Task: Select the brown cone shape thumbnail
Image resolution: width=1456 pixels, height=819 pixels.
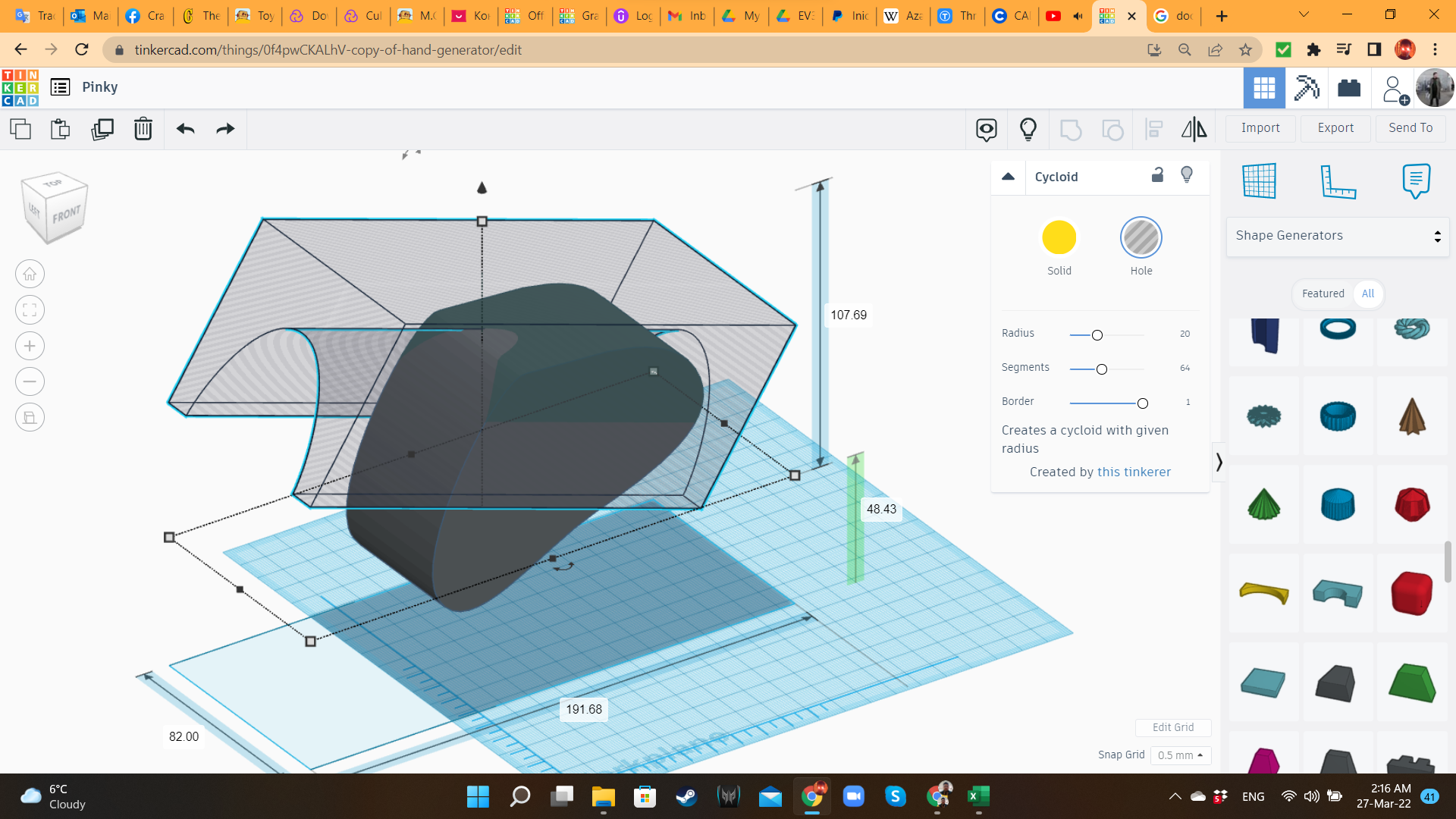Action: pyautogui.click(x=1412, y=416)
